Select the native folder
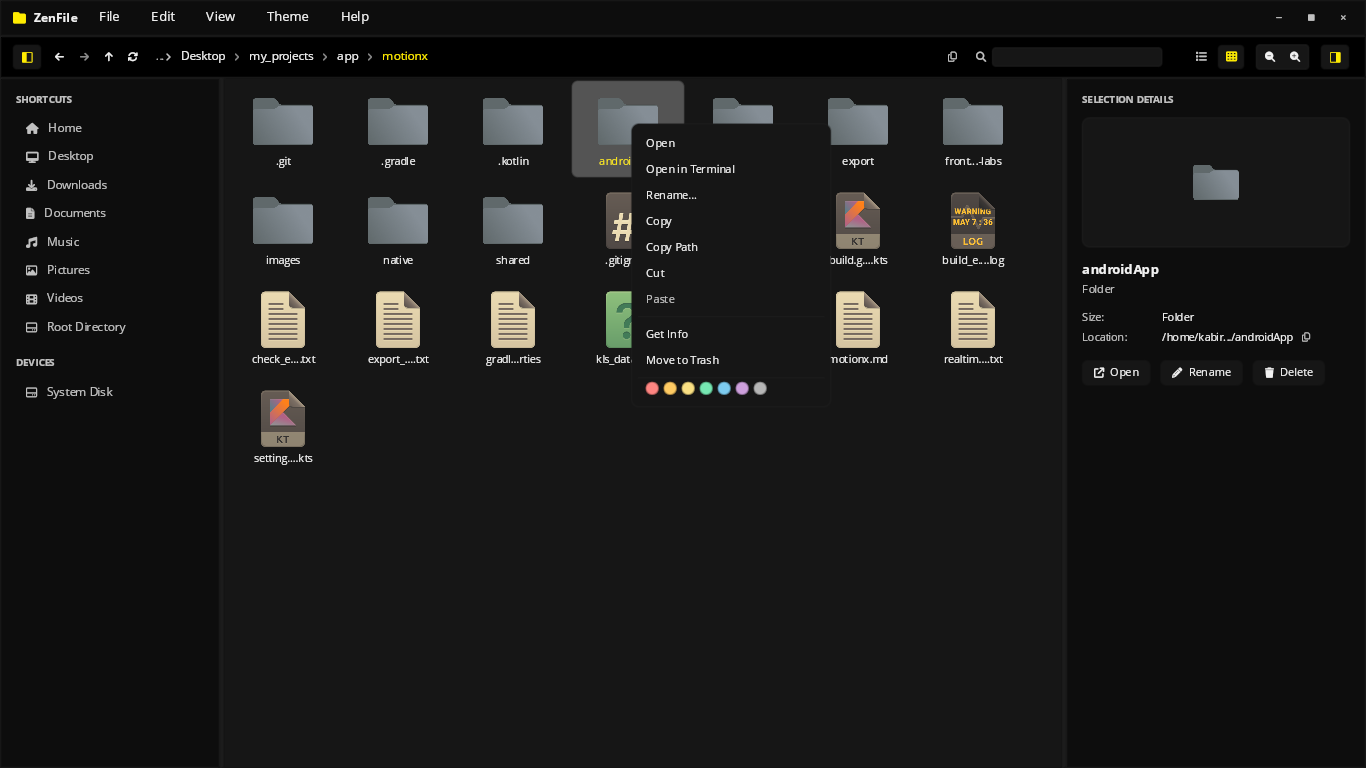Viewport: 1366px width, 768px height. pyautogui.click(x=398, y=229)
